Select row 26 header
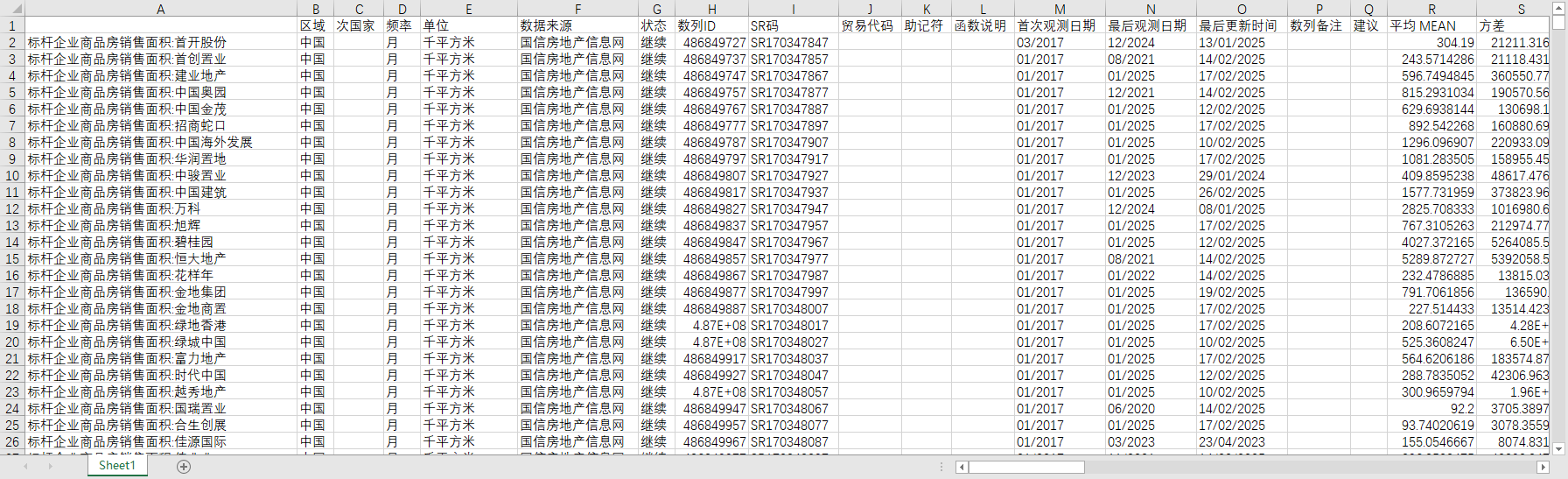The width and height of the screenshot is (1568, 479). click(x=12, y=441)
